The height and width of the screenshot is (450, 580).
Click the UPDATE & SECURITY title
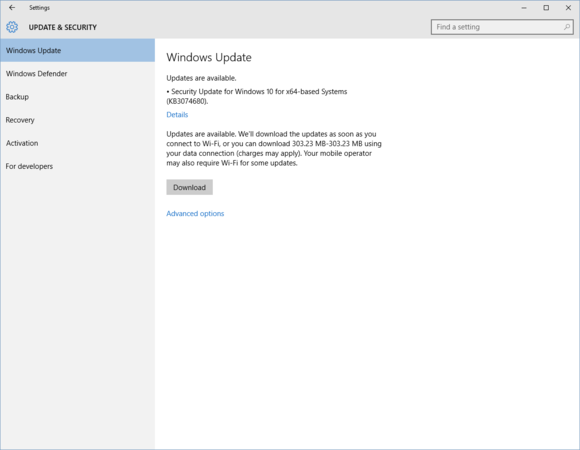[63, 27]
